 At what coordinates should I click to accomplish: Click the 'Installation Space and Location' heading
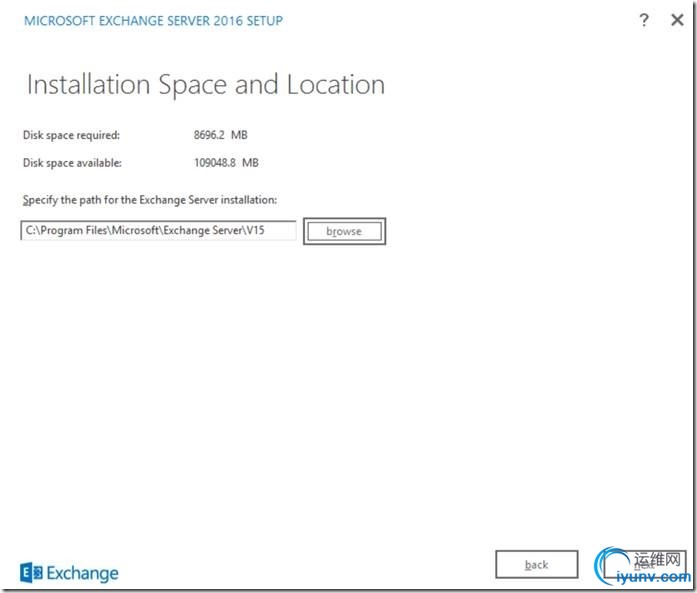pyautogui.click(x=206, y=84)
